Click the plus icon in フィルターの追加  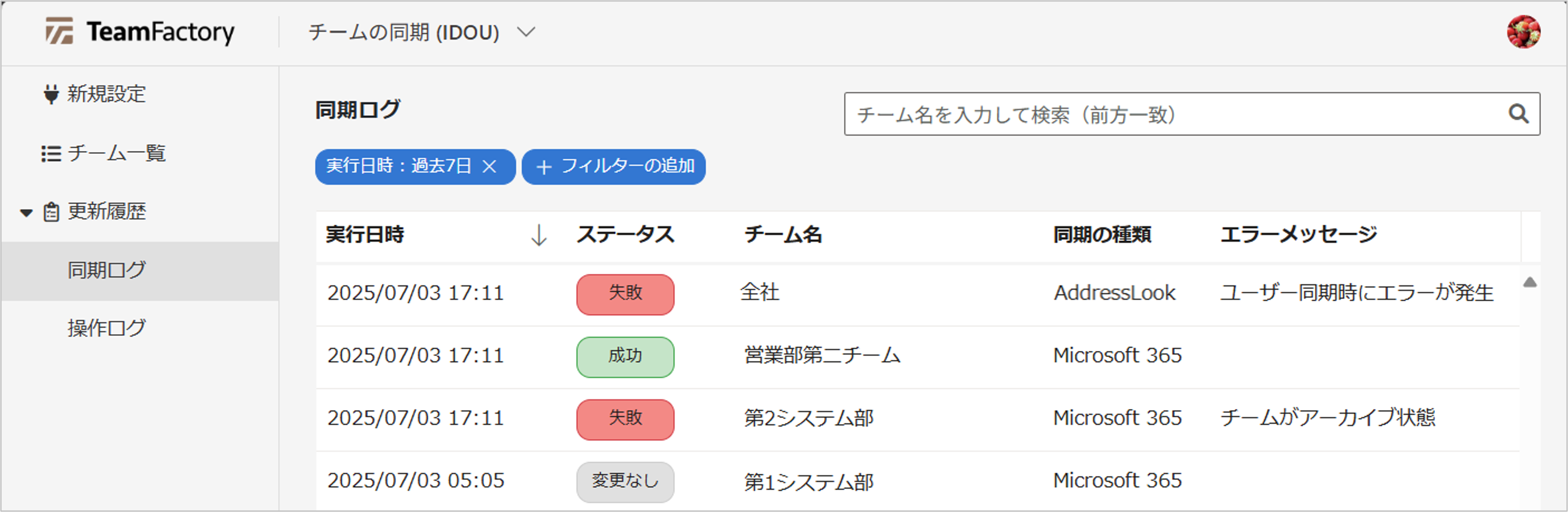[544, 167]
